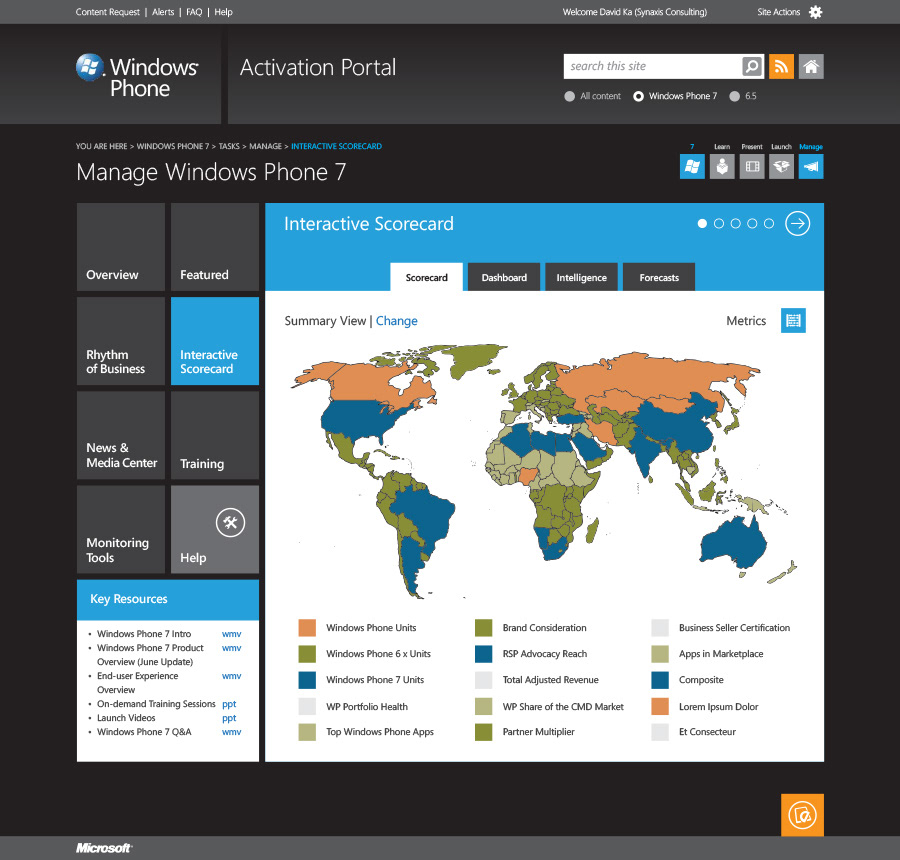Switch to the Dashboard tab

[x=504, y=277]
